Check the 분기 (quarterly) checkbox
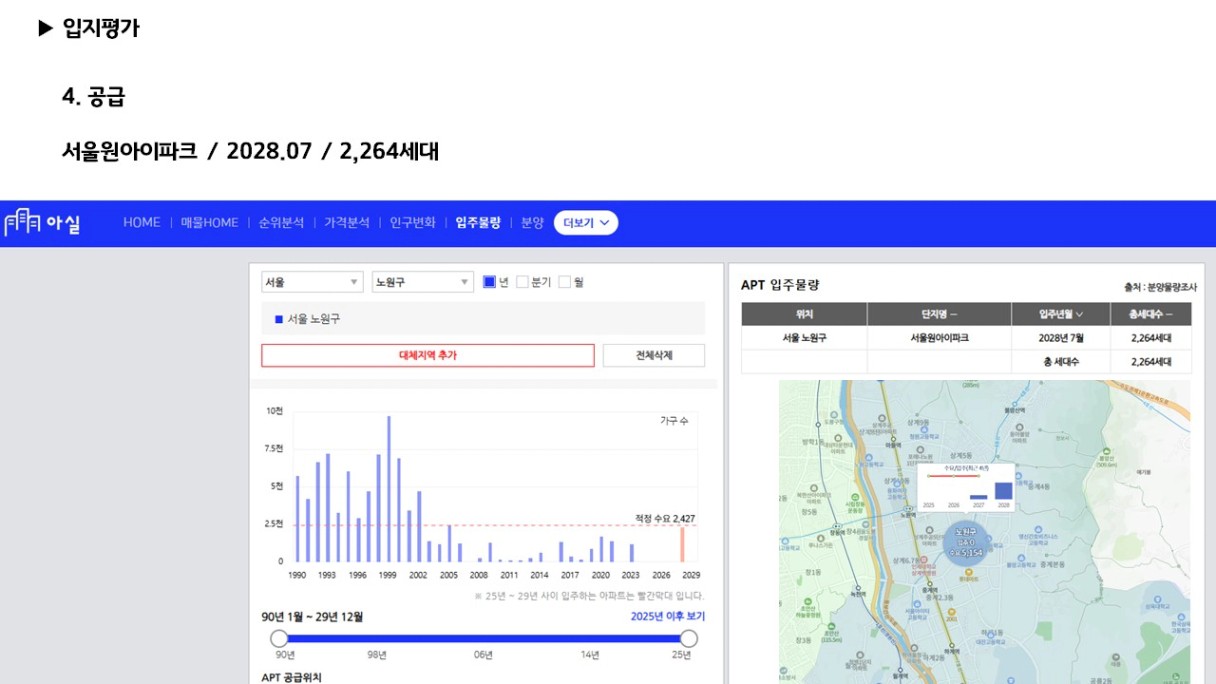This screenshot has width=1216, height=684. coord(522,282)
